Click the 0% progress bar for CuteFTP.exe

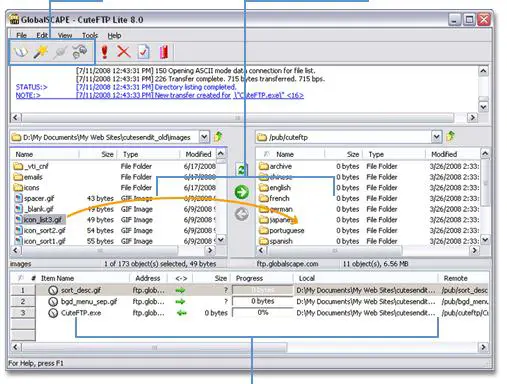(263, 313)
